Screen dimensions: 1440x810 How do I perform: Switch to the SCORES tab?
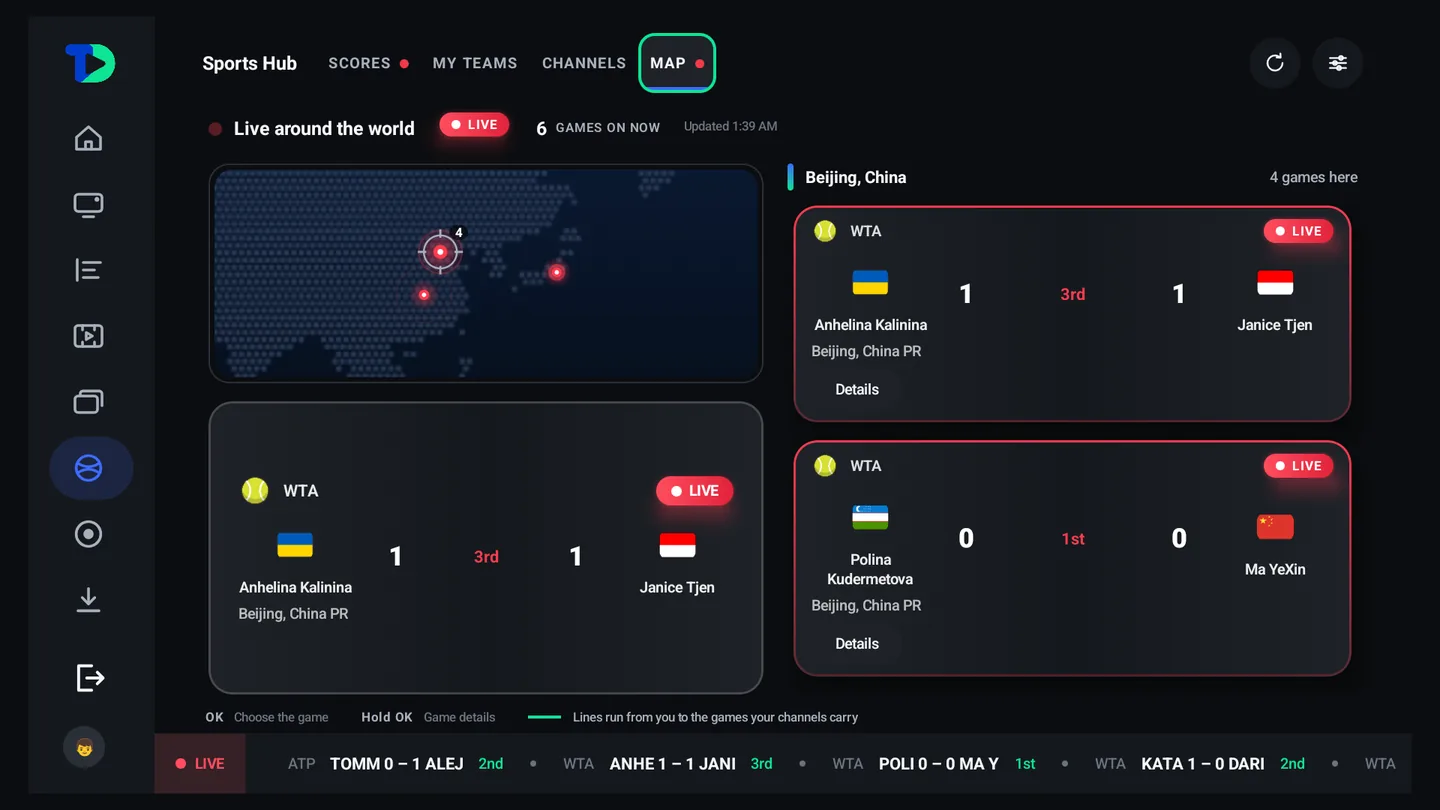[369, 63]
